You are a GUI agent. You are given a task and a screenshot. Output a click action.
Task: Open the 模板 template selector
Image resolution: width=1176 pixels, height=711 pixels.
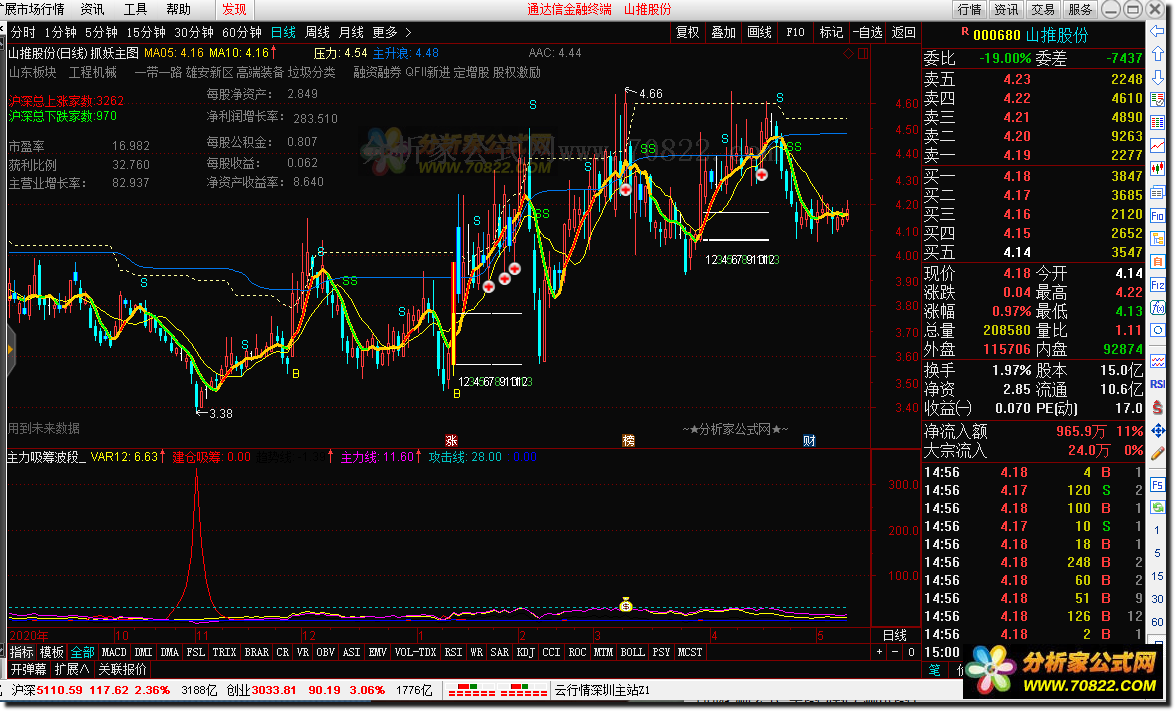(52, 652)
